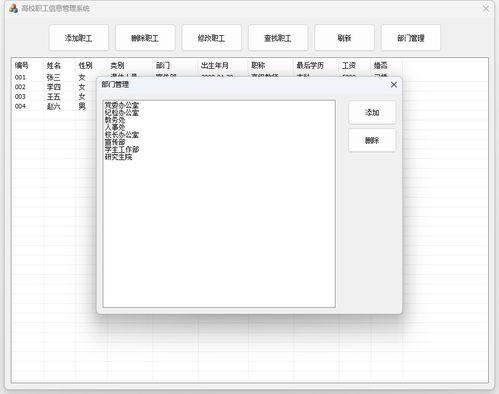Select 纪检办公室 in the department list

122,113
